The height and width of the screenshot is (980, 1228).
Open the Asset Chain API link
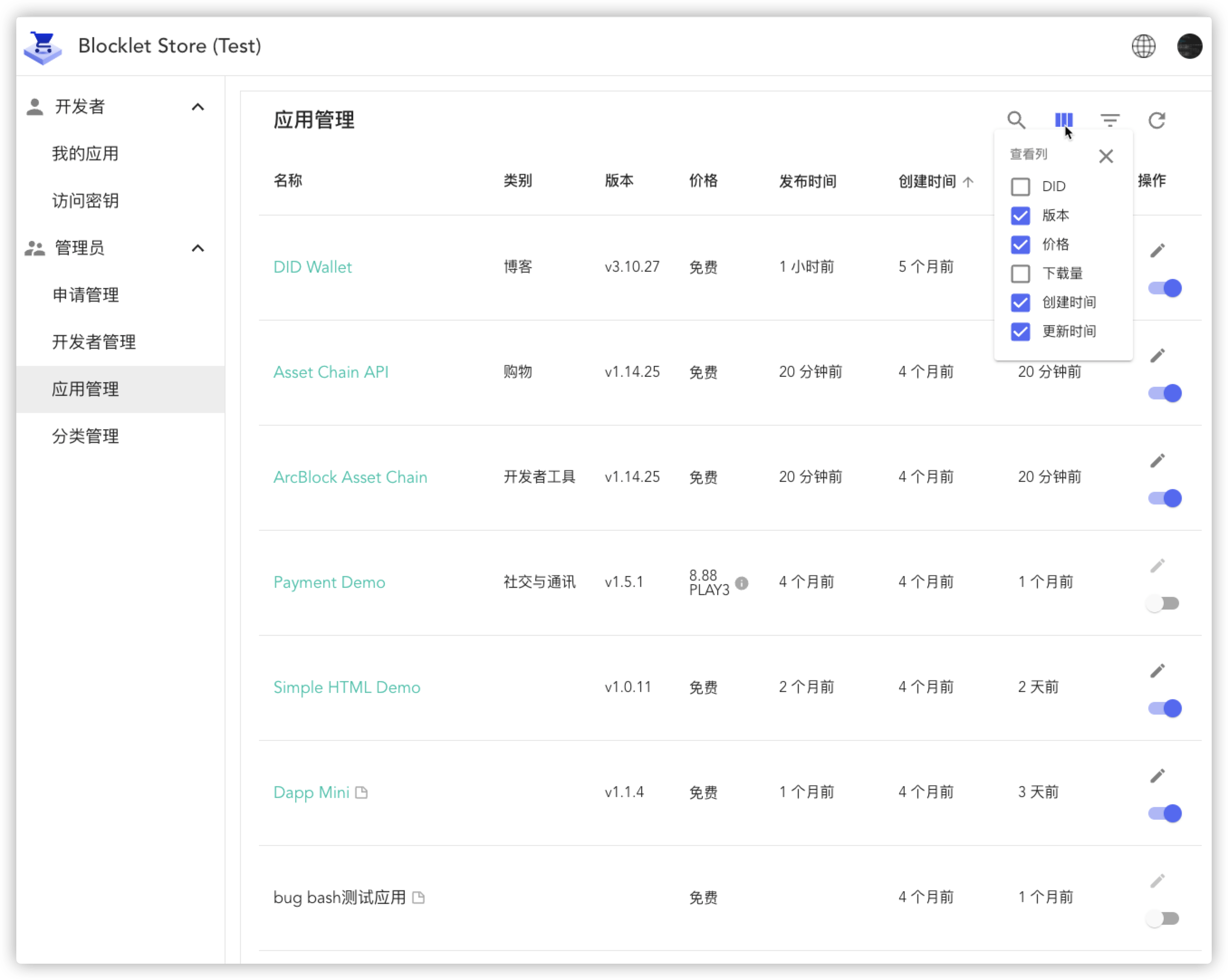[331, 373]
